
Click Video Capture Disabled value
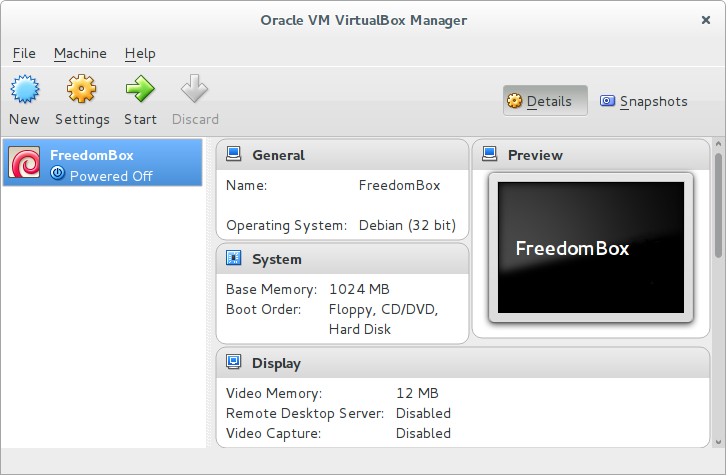click(423, 433)
